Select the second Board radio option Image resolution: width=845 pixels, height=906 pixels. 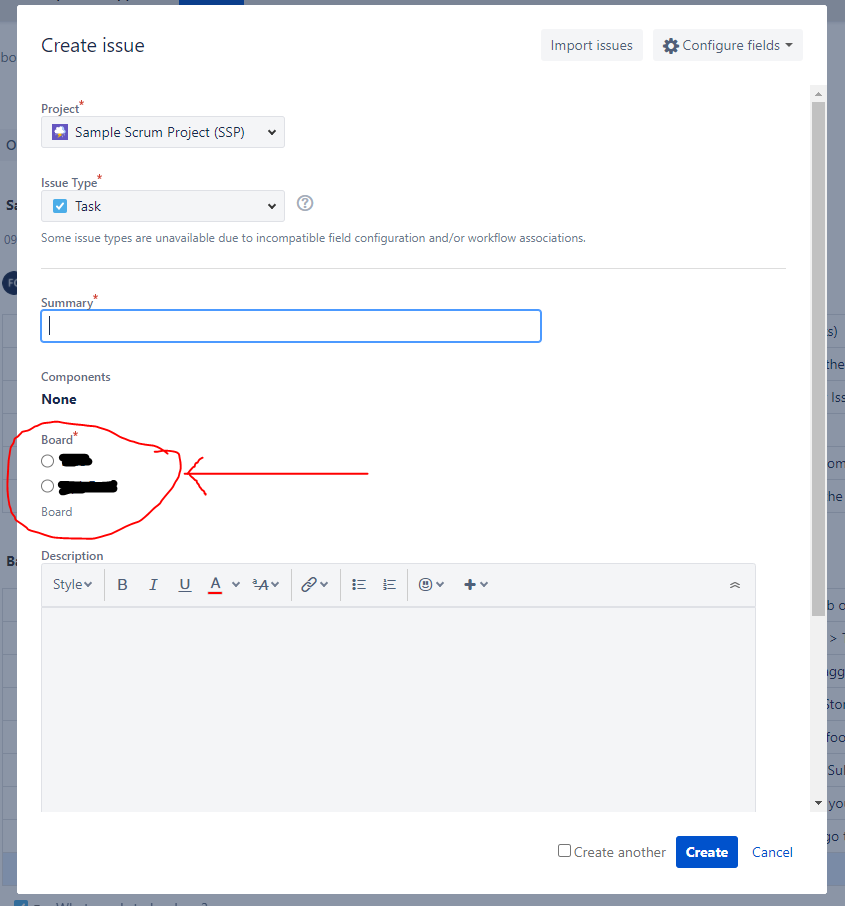pos(47,486)
